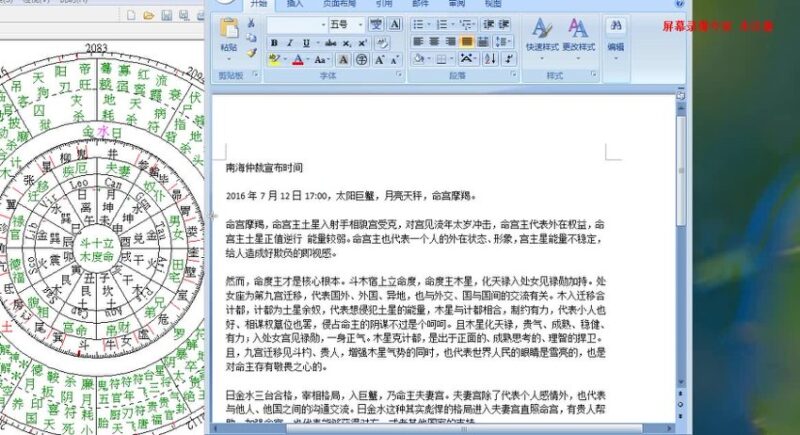
Task: Click the Save disk icon in chart window
Action: 166,15
